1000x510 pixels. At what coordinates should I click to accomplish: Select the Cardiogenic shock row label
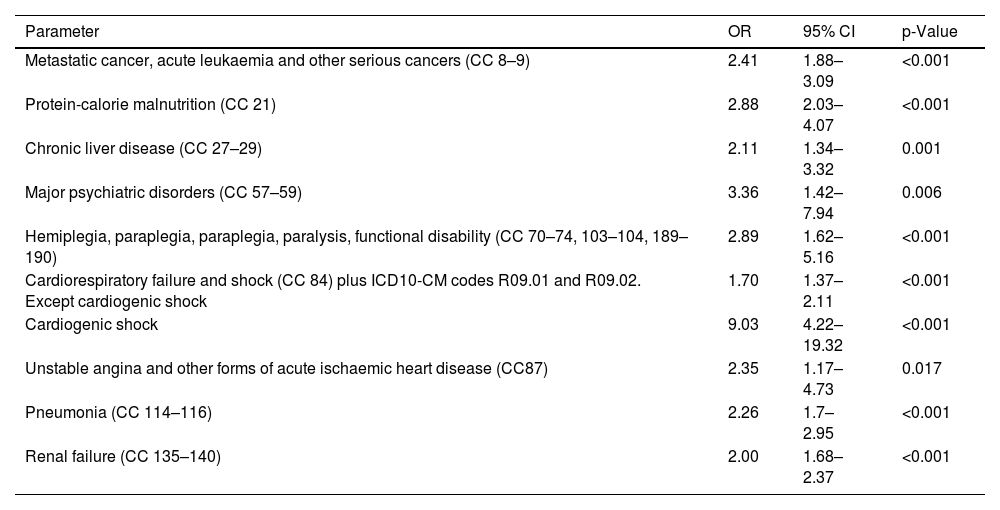pyautogui.click(x=92, y=325)
